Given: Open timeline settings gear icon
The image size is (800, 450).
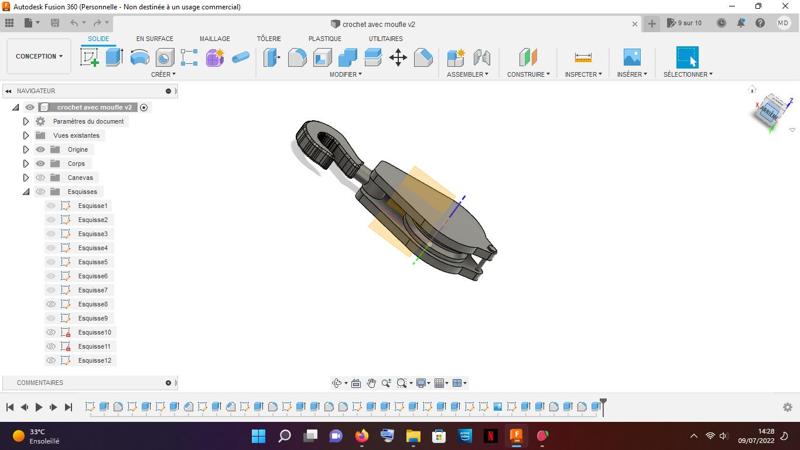Looking at the screenshot, I should (x=787, y=407).
